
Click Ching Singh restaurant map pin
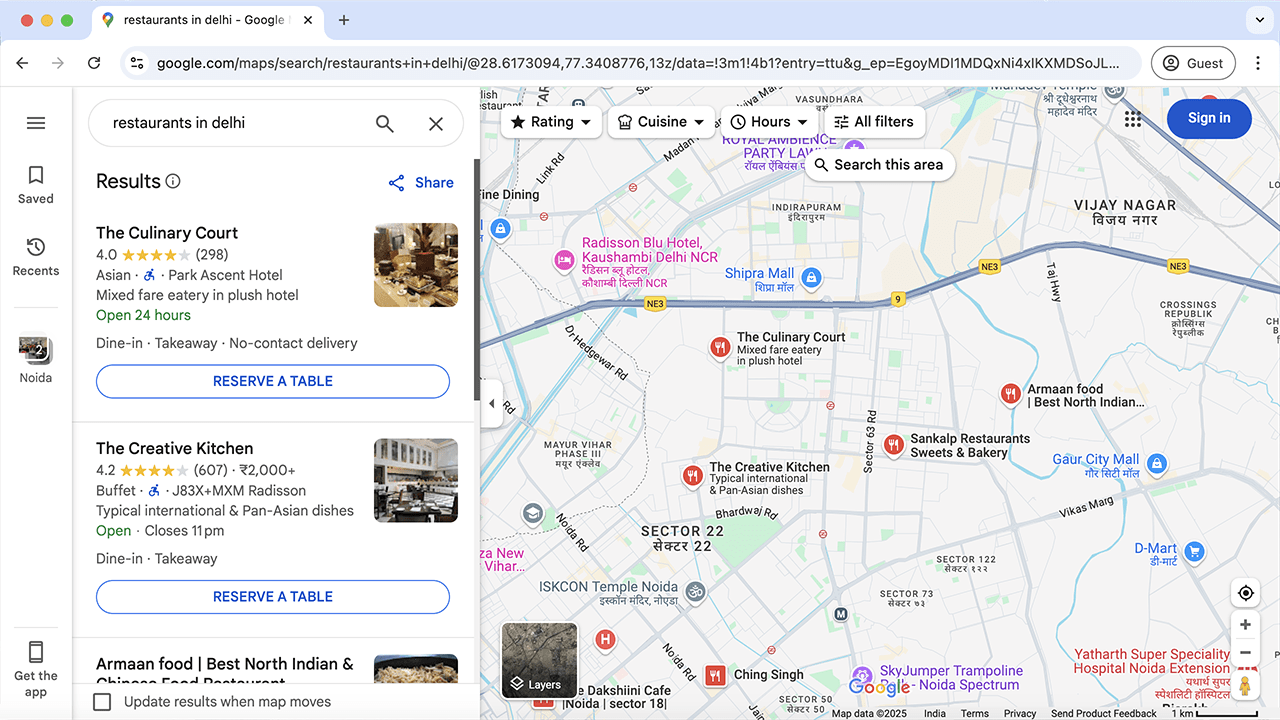click(x=715, y=676)
